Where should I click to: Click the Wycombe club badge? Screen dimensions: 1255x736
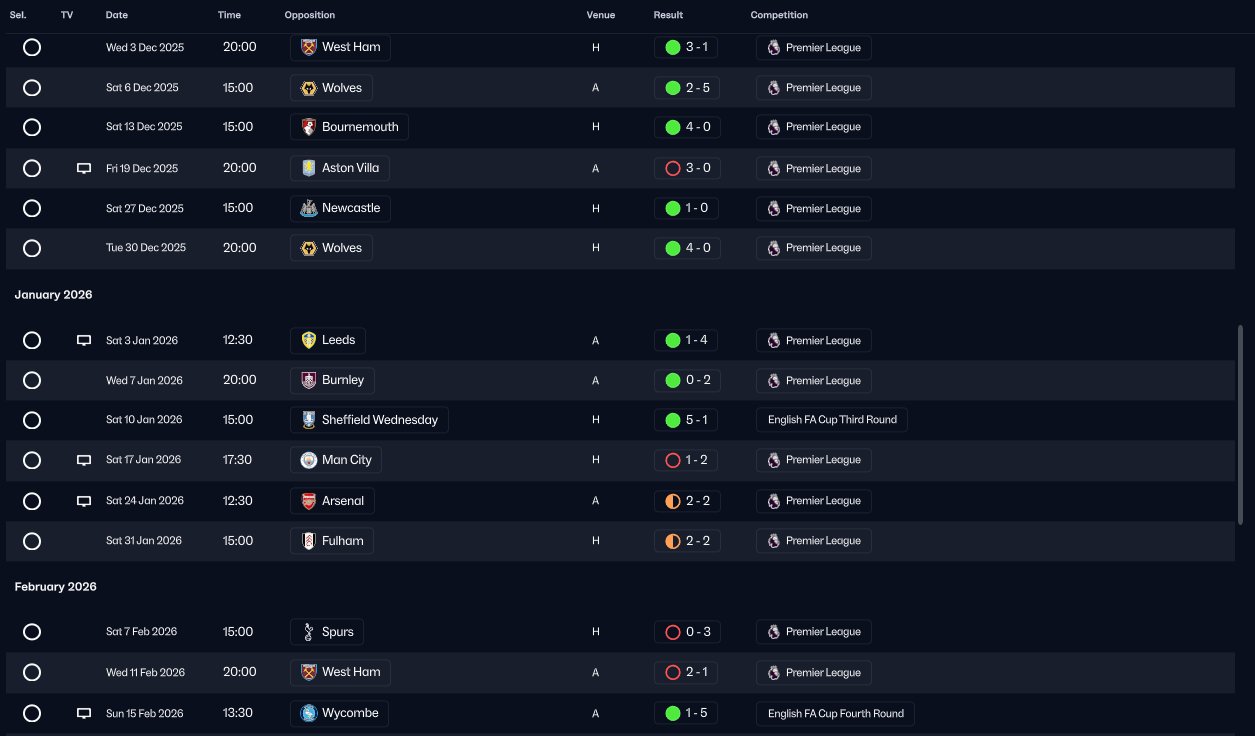[x=308, y=713]
